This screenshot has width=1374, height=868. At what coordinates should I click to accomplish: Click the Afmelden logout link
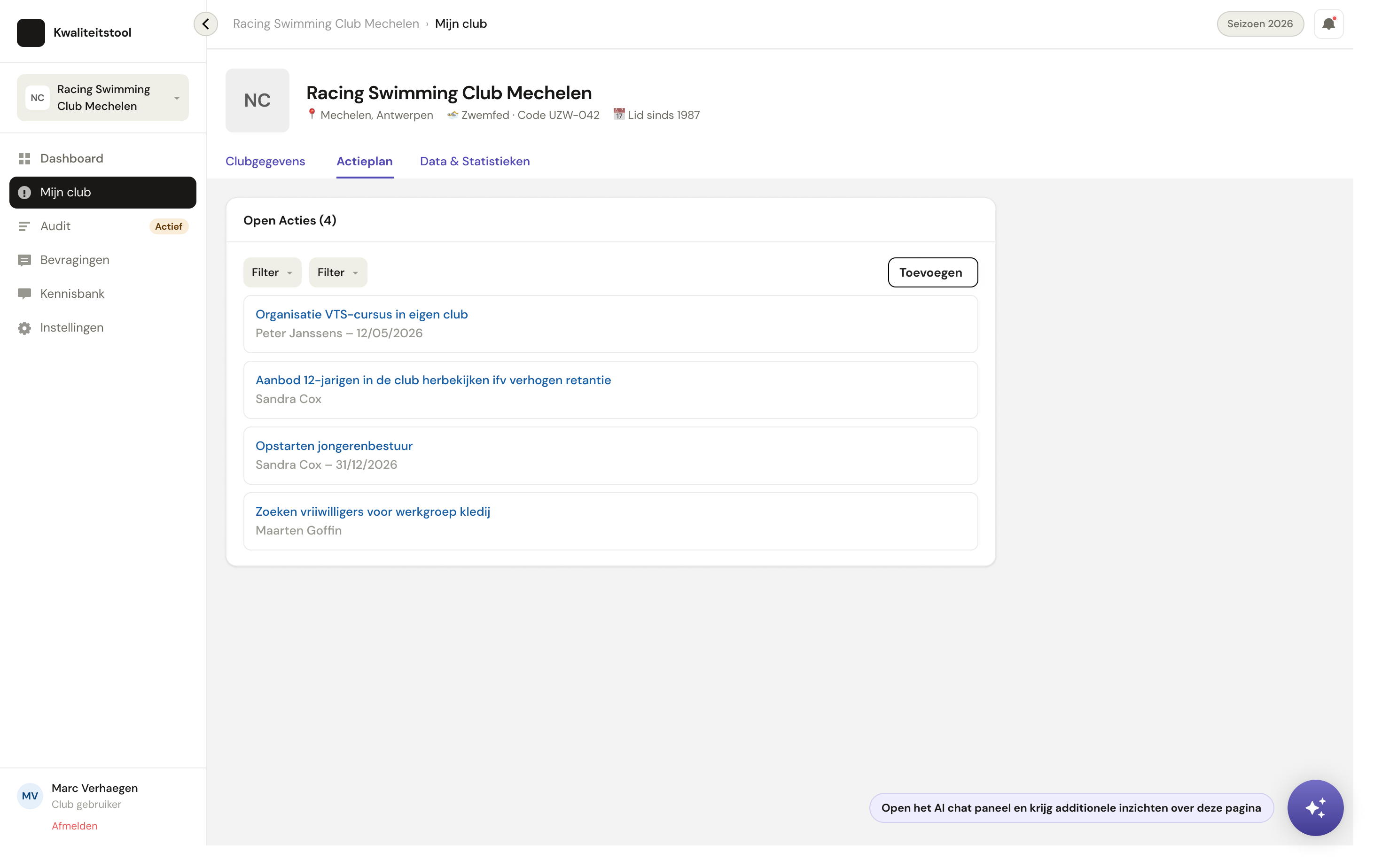(x=75, y=826)
